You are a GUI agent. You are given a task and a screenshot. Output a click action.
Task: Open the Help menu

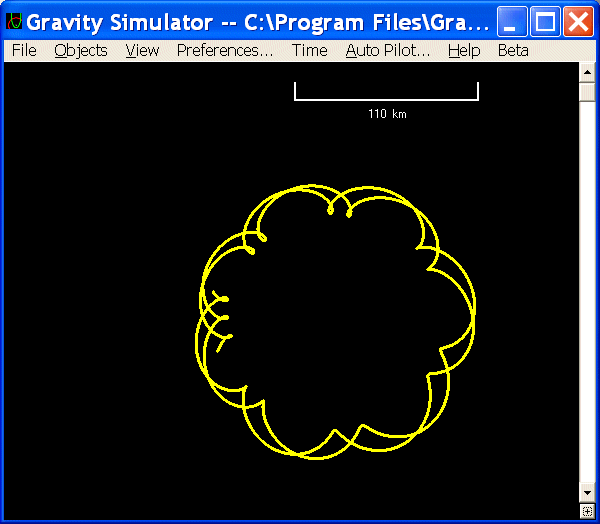(x=464, y=51)
